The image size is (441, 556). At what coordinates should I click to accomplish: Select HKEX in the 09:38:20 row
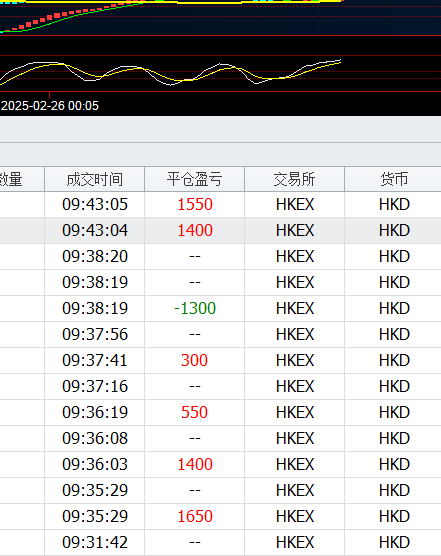point(295,256)
